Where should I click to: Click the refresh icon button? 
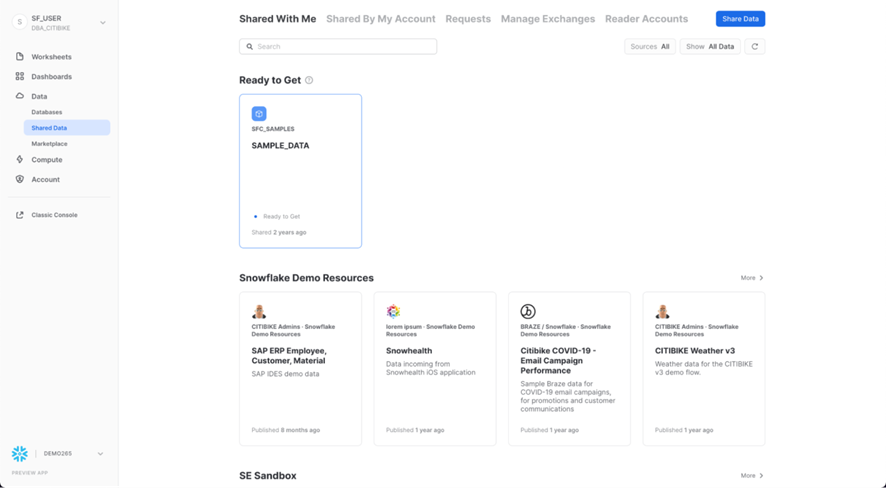coord(755,47)
